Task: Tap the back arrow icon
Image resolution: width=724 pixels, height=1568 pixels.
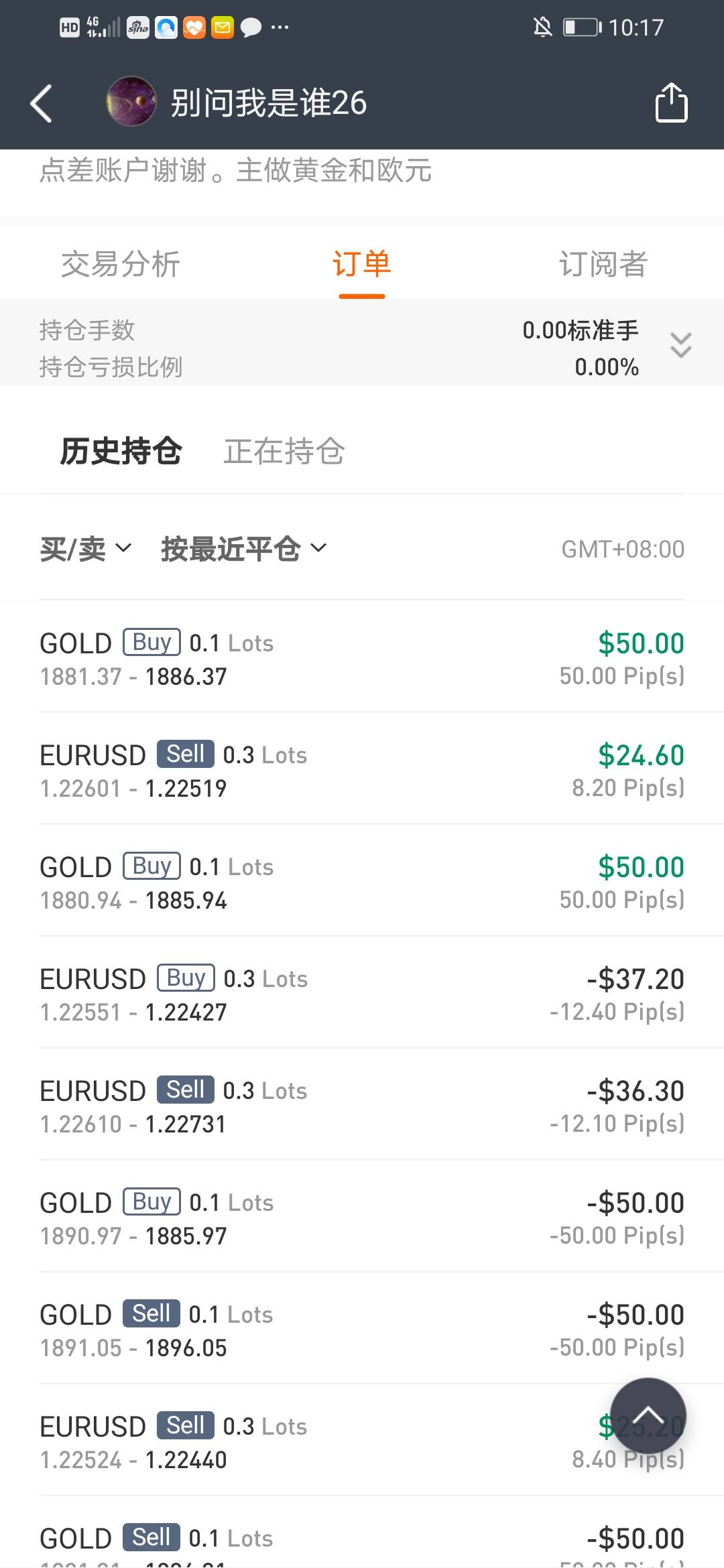Action: (x=42, y=103)
